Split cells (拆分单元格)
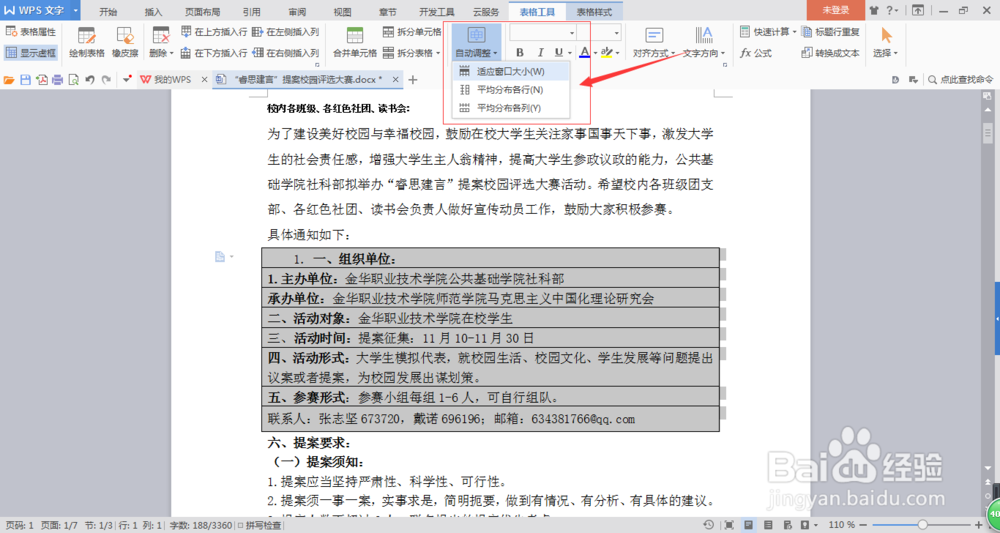Viewport: 1000px width, 533px height. [x=412, y=32]
